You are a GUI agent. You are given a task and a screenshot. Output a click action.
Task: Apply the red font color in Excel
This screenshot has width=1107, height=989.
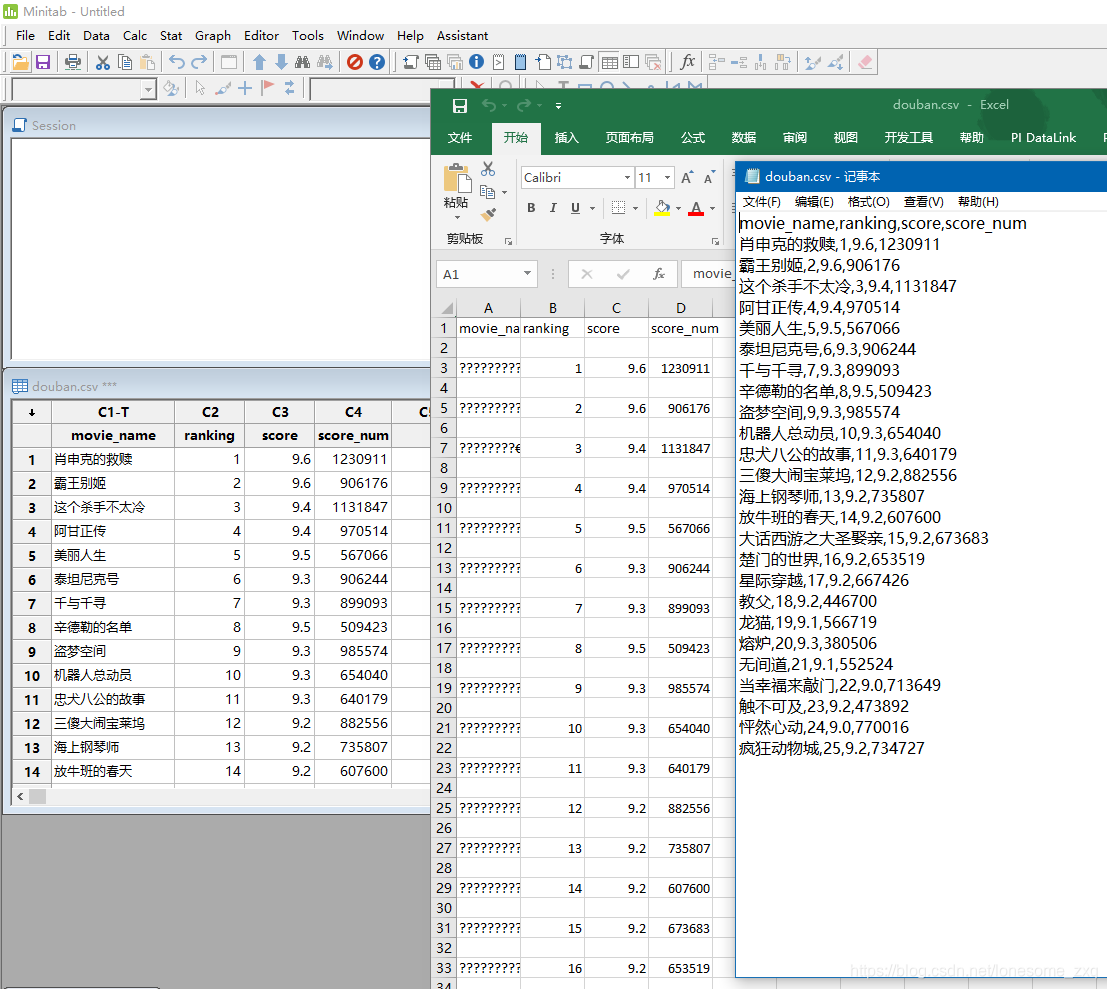[x=696, y=208]
